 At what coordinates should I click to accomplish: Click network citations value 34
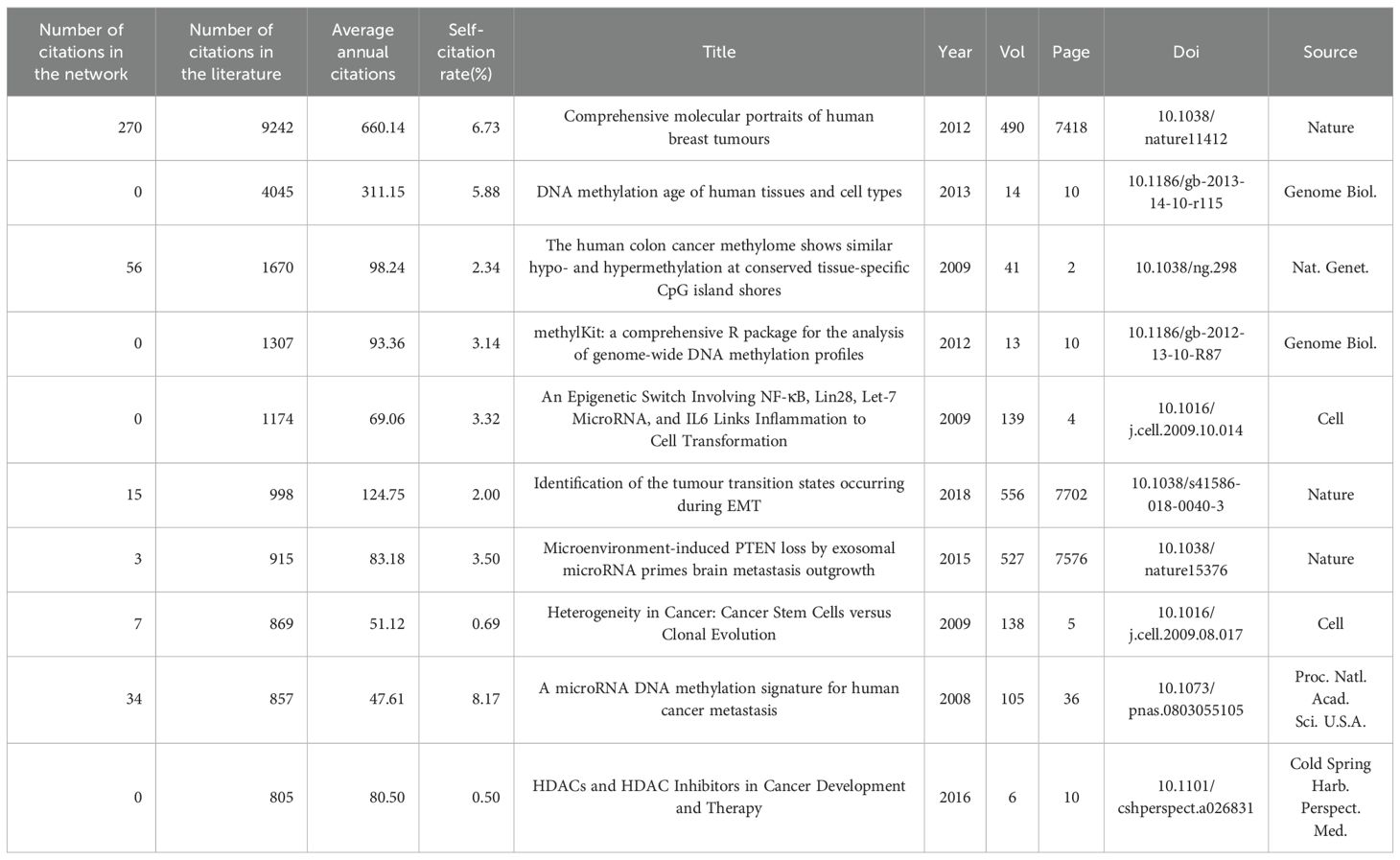pos(134,699)
